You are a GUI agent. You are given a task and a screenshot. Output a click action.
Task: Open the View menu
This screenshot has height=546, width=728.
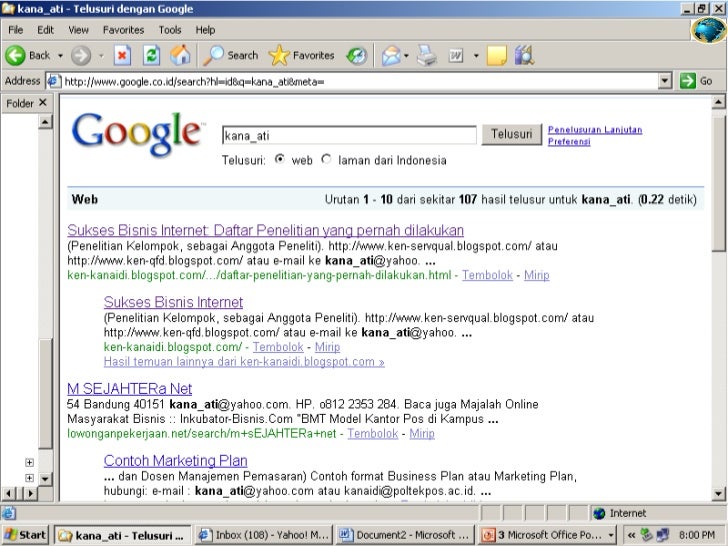(x=78, y=30)
